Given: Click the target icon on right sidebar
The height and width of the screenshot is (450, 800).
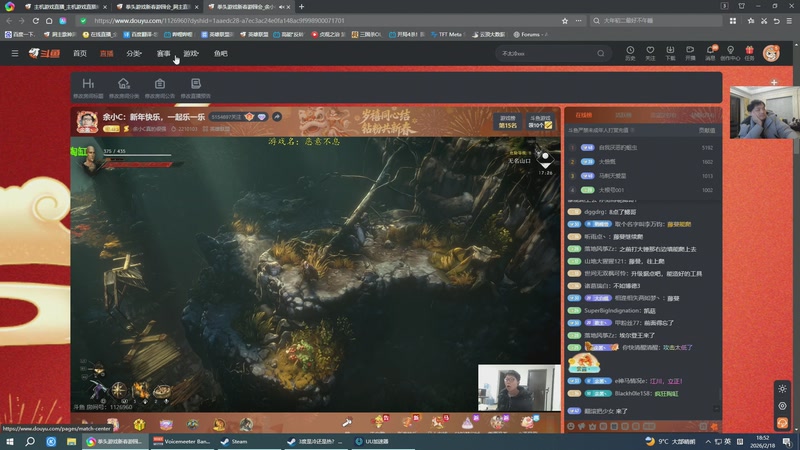Looking at the screenshot, I should (x=782, y=406).
